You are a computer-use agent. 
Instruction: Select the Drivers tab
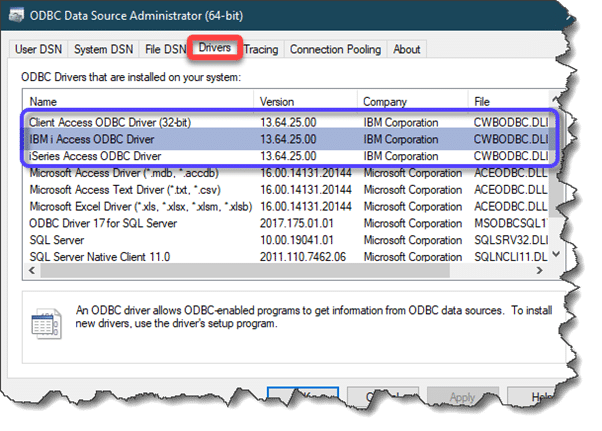(x=215, y=48)
